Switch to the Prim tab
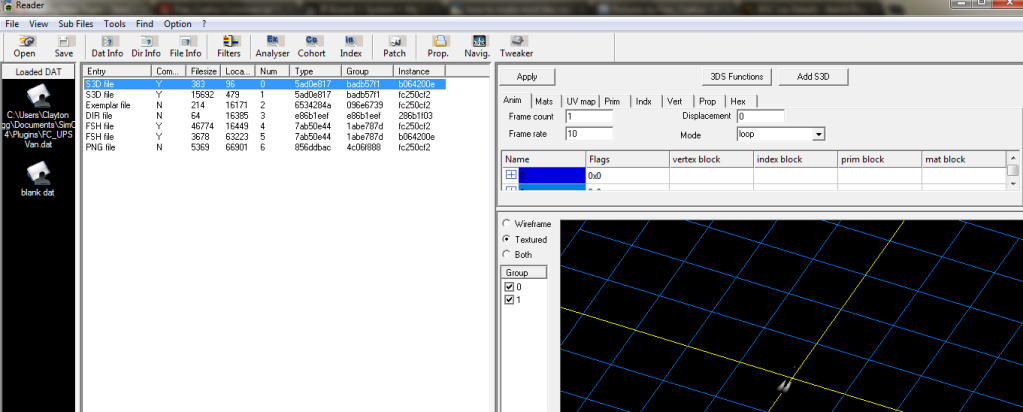 tap(612, 102)
